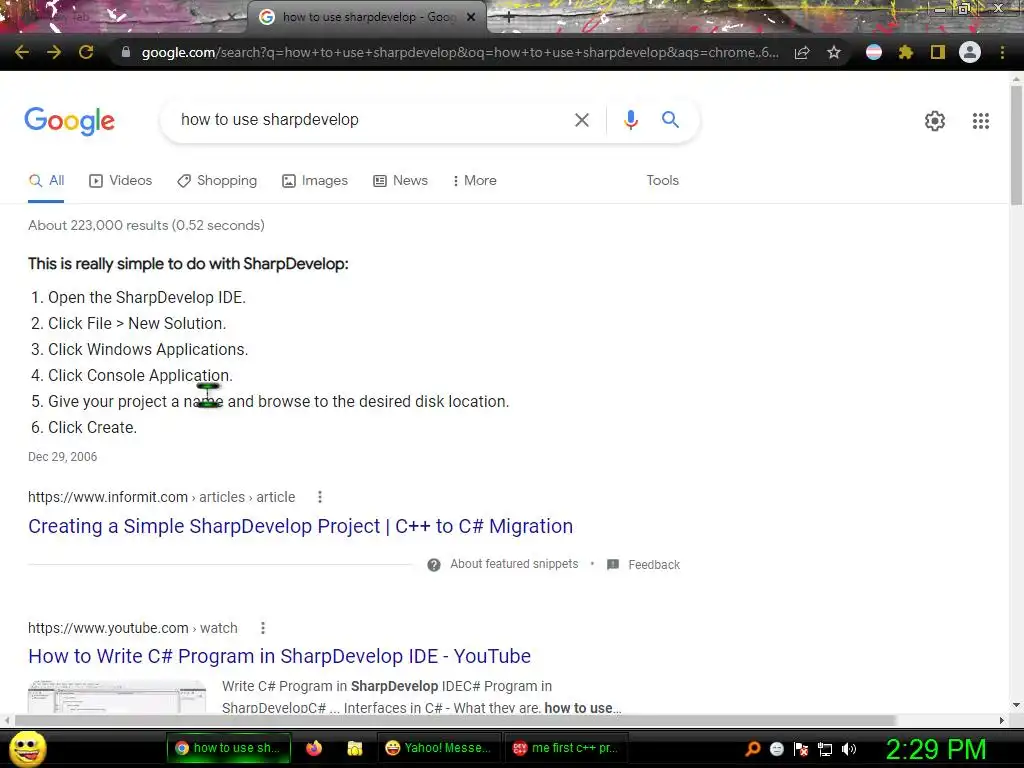Switch to Yahoo! Messenger window
Screen dimensions: 1024x768
[x=439, y=748]
